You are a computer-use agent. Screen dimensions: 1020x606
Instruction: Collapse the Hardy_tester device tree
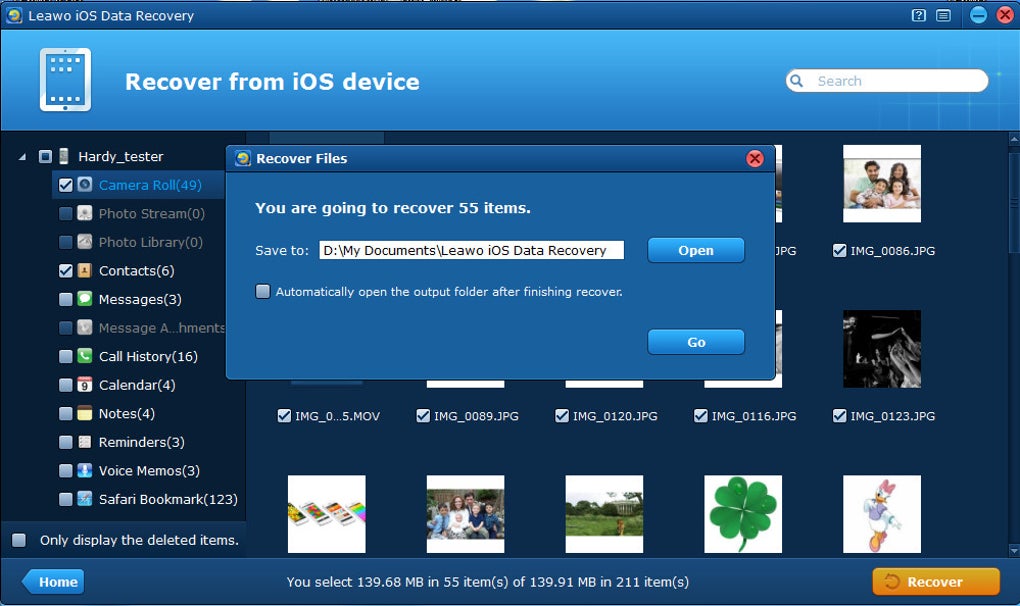click(x=22, y=157)
